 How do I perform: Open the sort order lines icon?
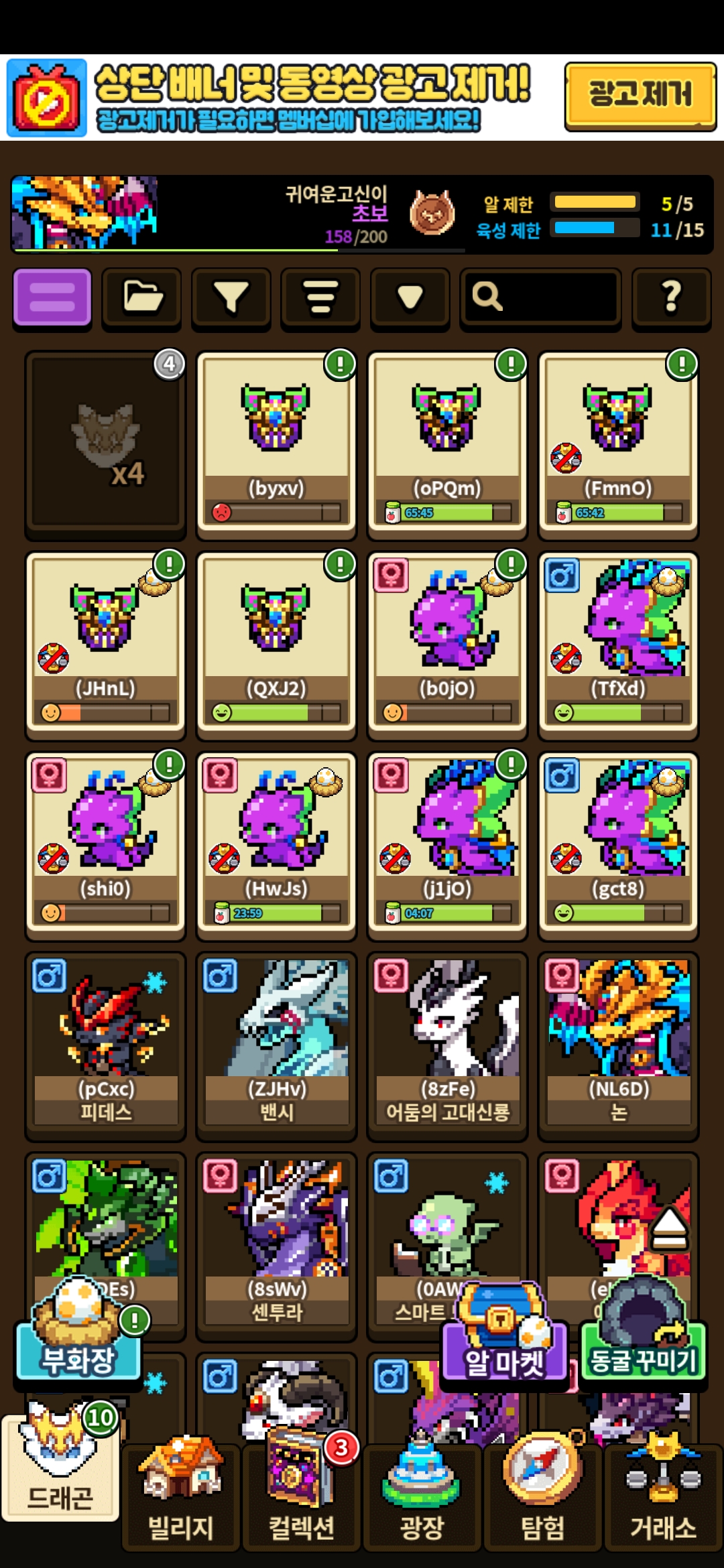(320, 299)
